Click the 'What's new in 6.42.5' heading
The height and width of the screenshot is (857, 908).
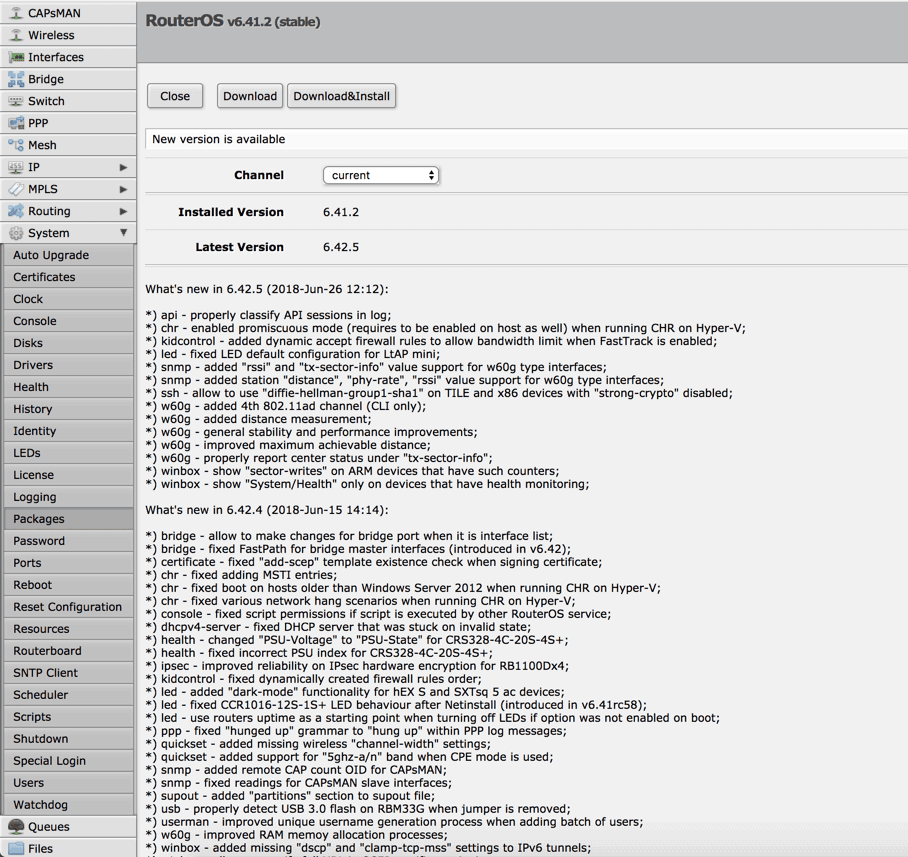coord(267,289)
